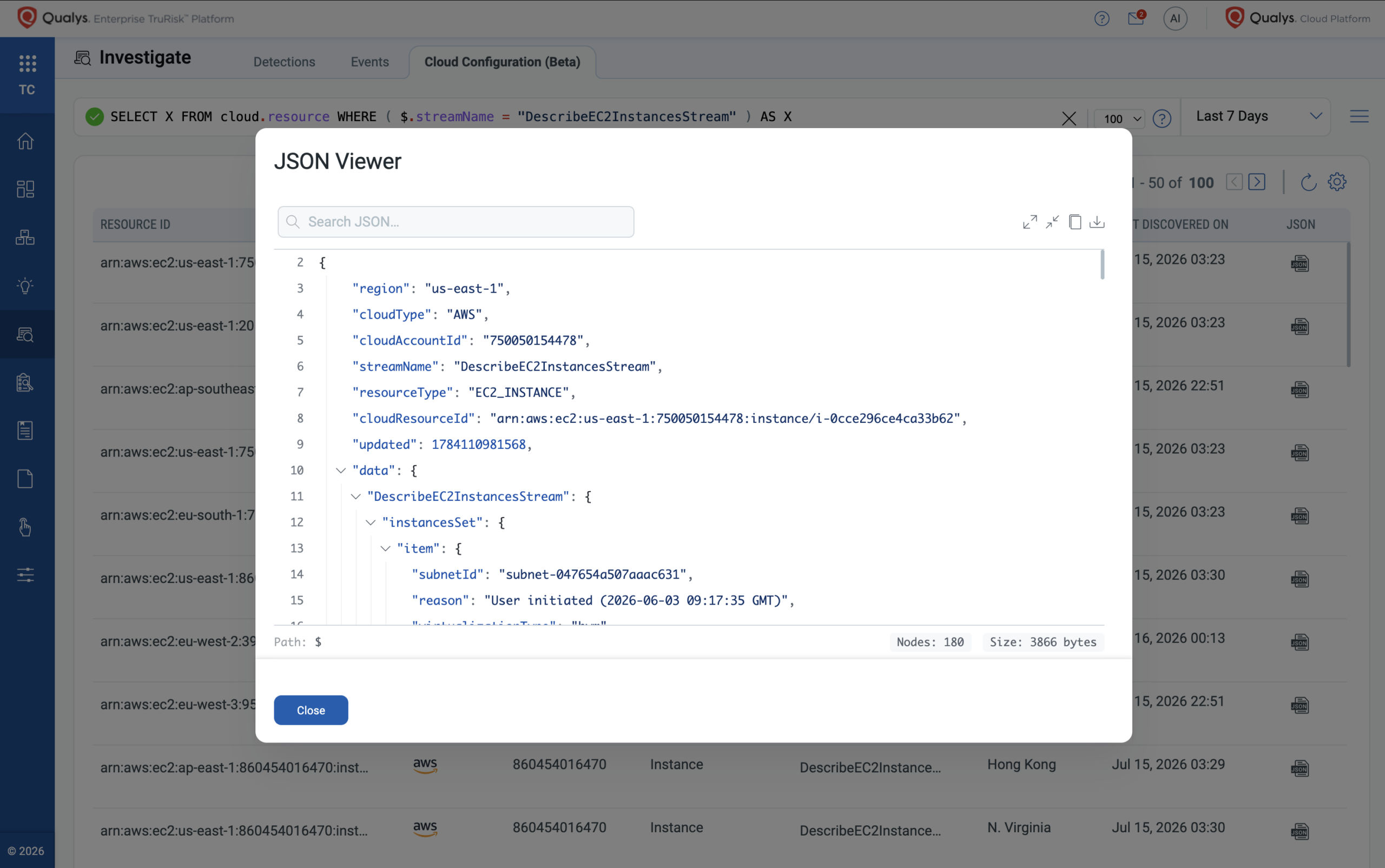The image size is (1385, 868).
Task: Open the lightbulb insights sidebar icon
Action: (25, 286)
